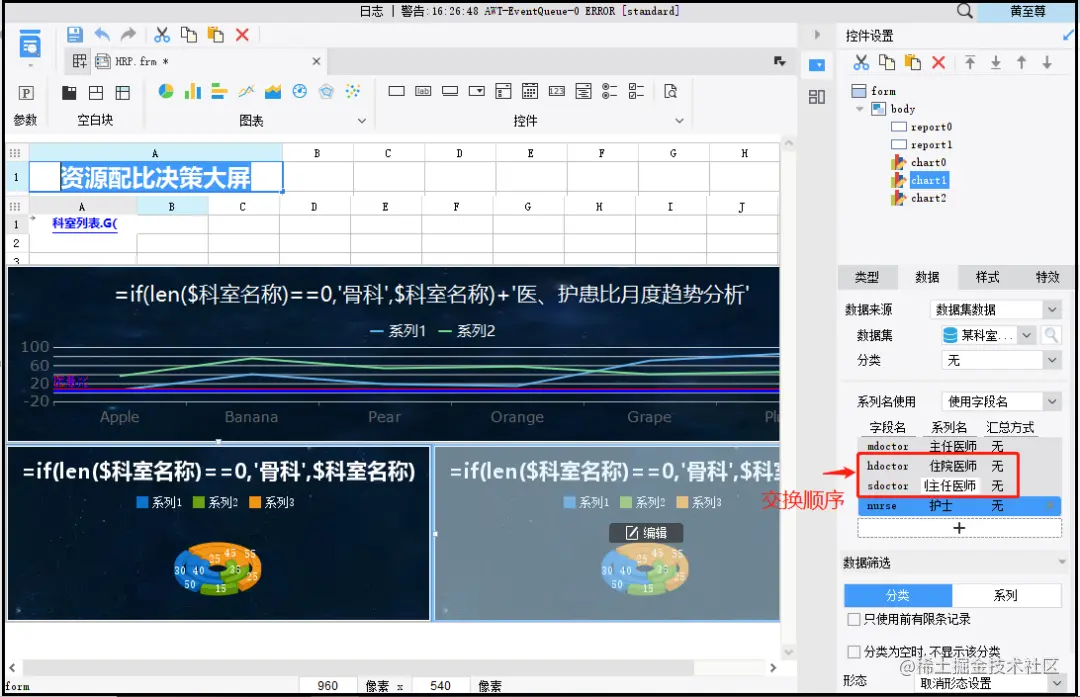Switch to the 样式 tab

(987, 277)
